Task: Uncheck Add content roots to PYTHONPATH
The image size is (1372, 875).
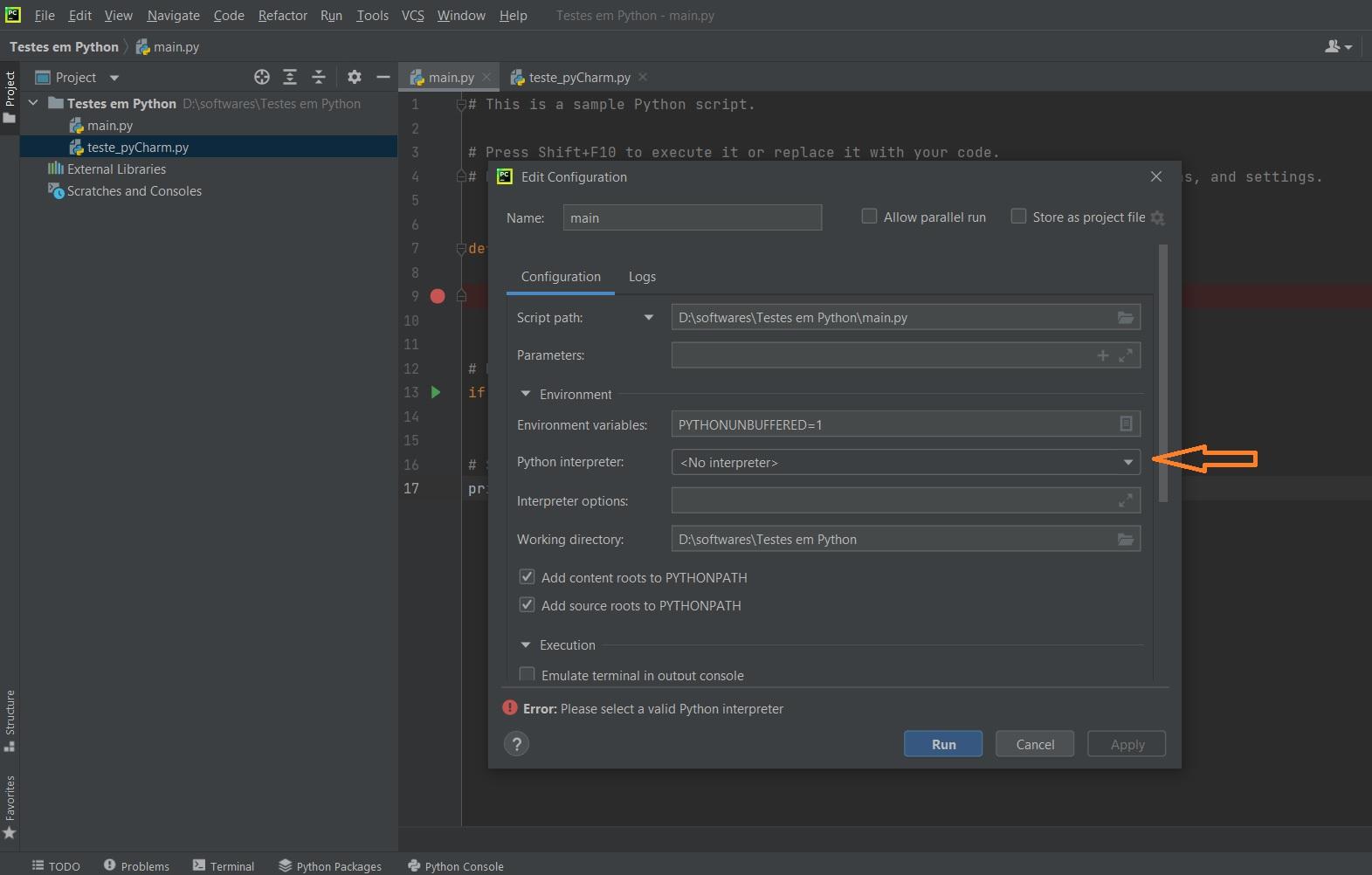Action: coord(527,577)
